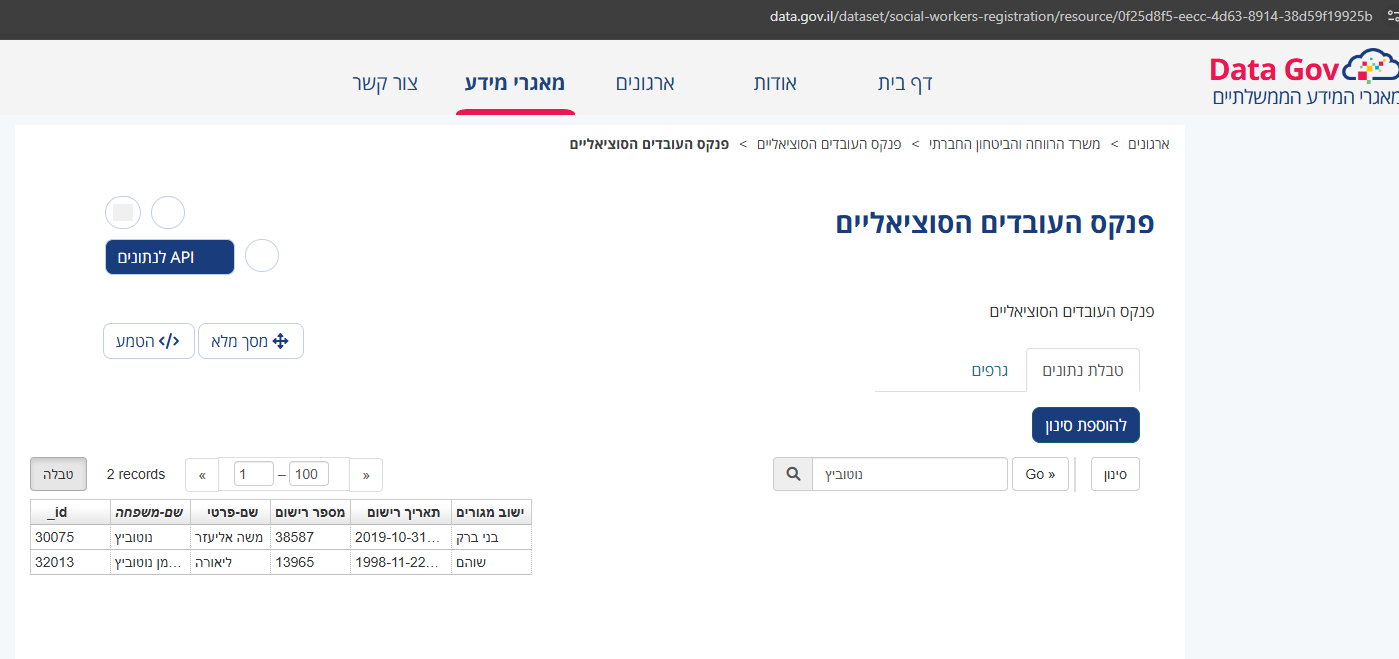Open the embed code button with the </> icon
1399x659 pixels.
tap(149, 341)
